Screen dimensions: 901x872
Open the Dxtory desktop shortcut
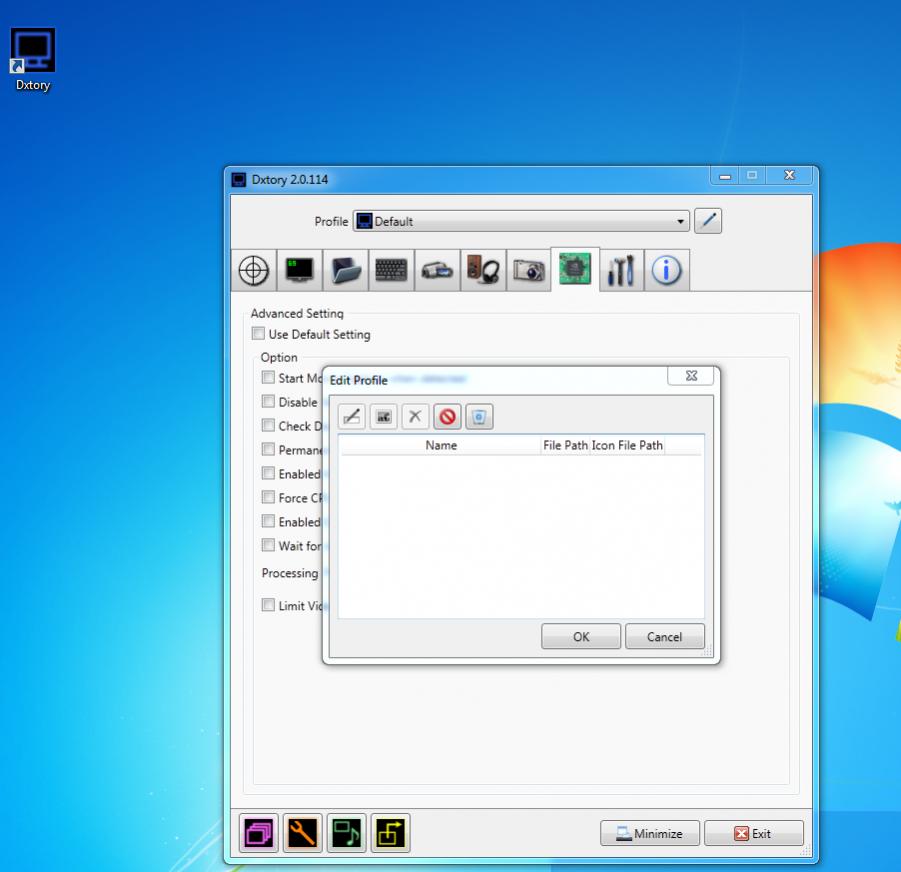[33, 60]
